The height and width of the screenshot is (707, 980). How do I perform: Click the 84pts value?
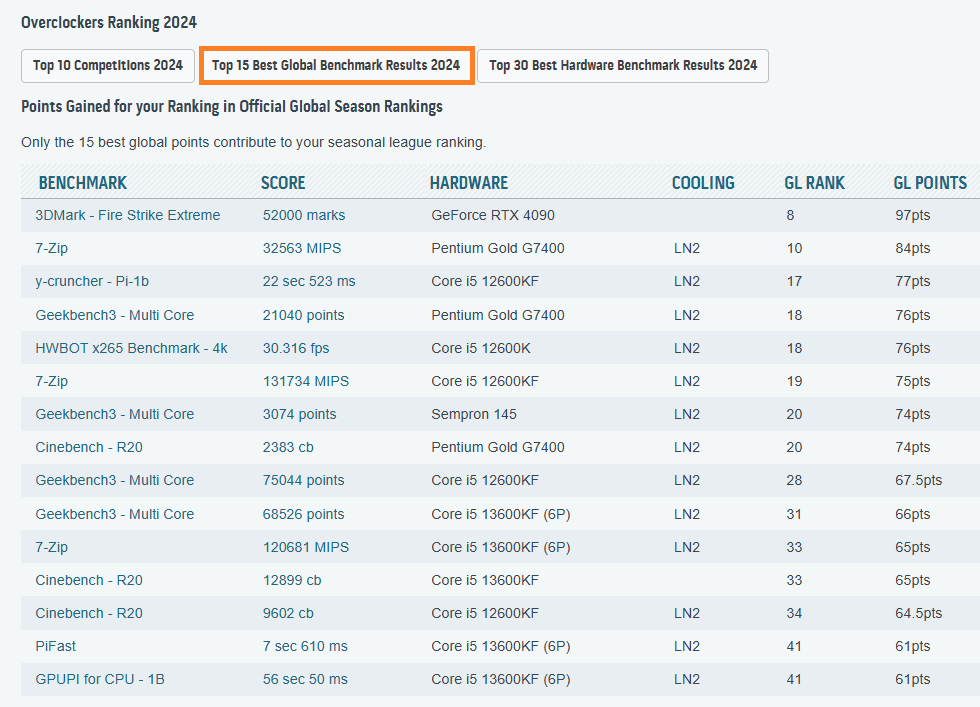tap(912, 248)
